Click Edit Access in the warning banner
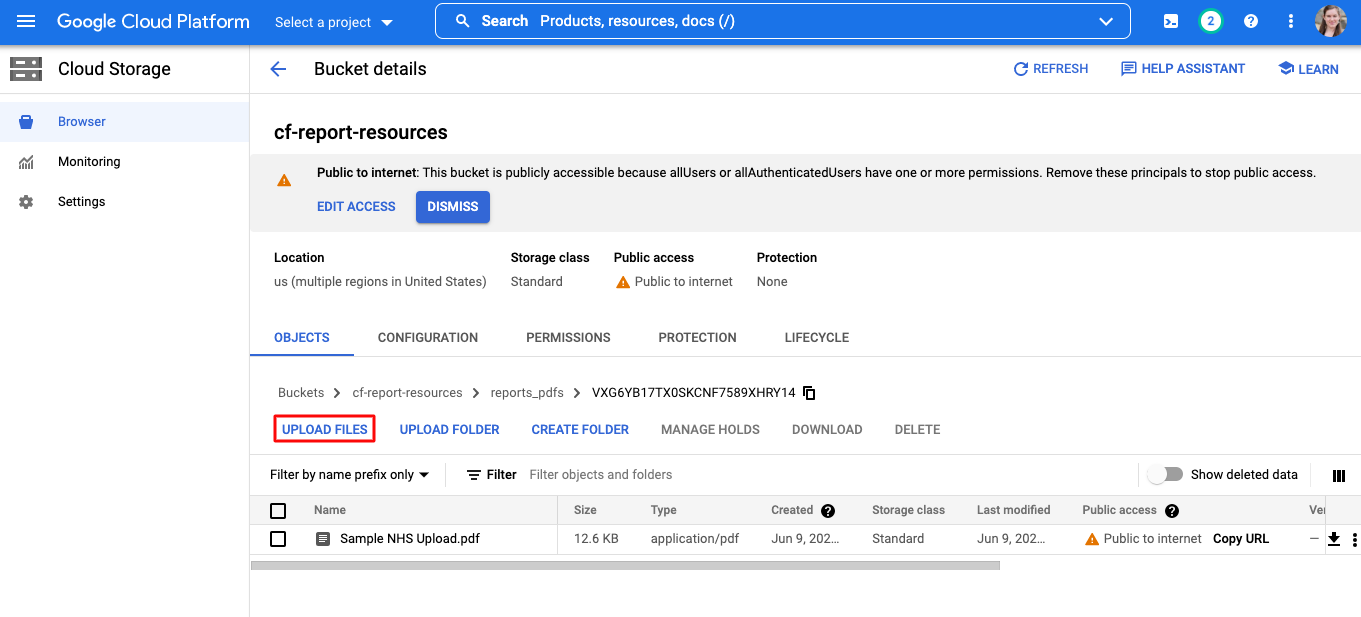Image resolution: width=1361 pixels, height=617 pixels. [x=356, y=207]
